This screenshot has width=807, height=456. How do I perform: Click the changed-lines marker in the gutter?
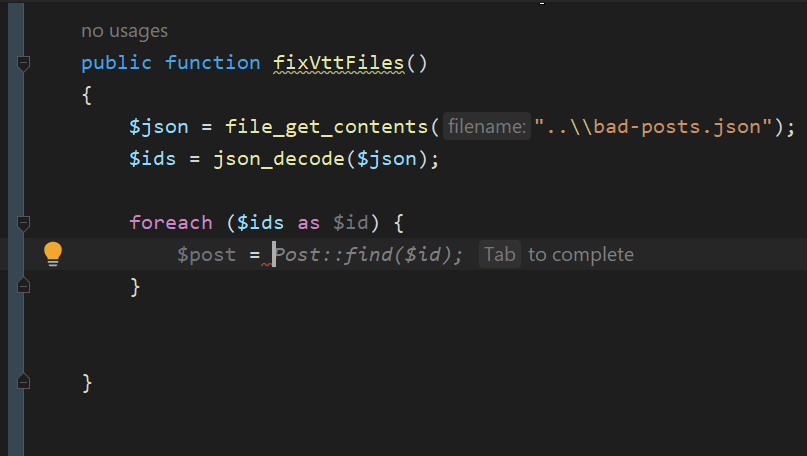coord(16,228)
